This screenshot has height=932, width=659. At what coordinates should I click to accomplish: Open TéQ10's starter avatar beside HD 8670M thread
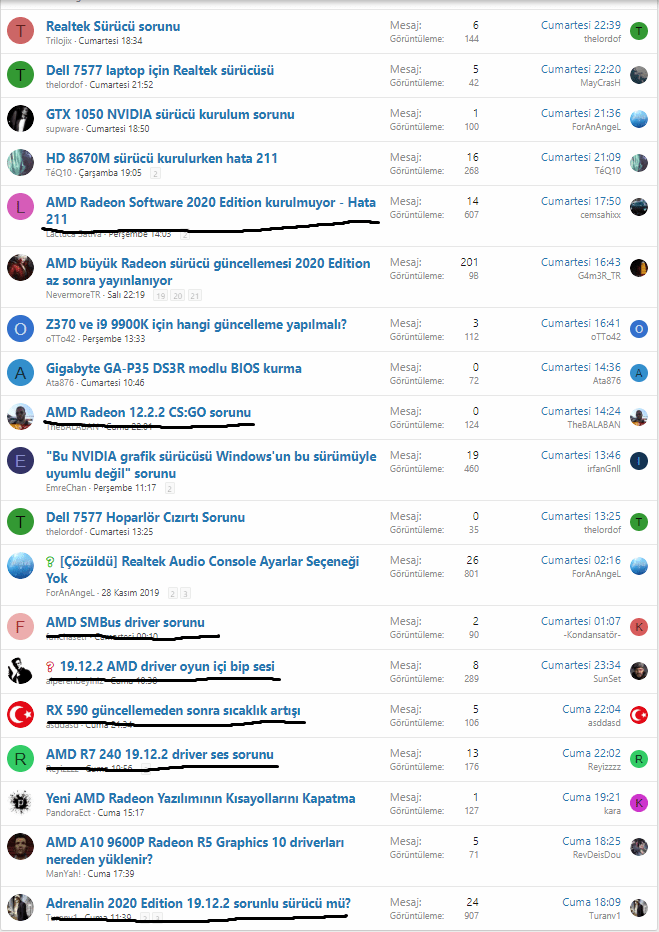click(x=20, y=162)
